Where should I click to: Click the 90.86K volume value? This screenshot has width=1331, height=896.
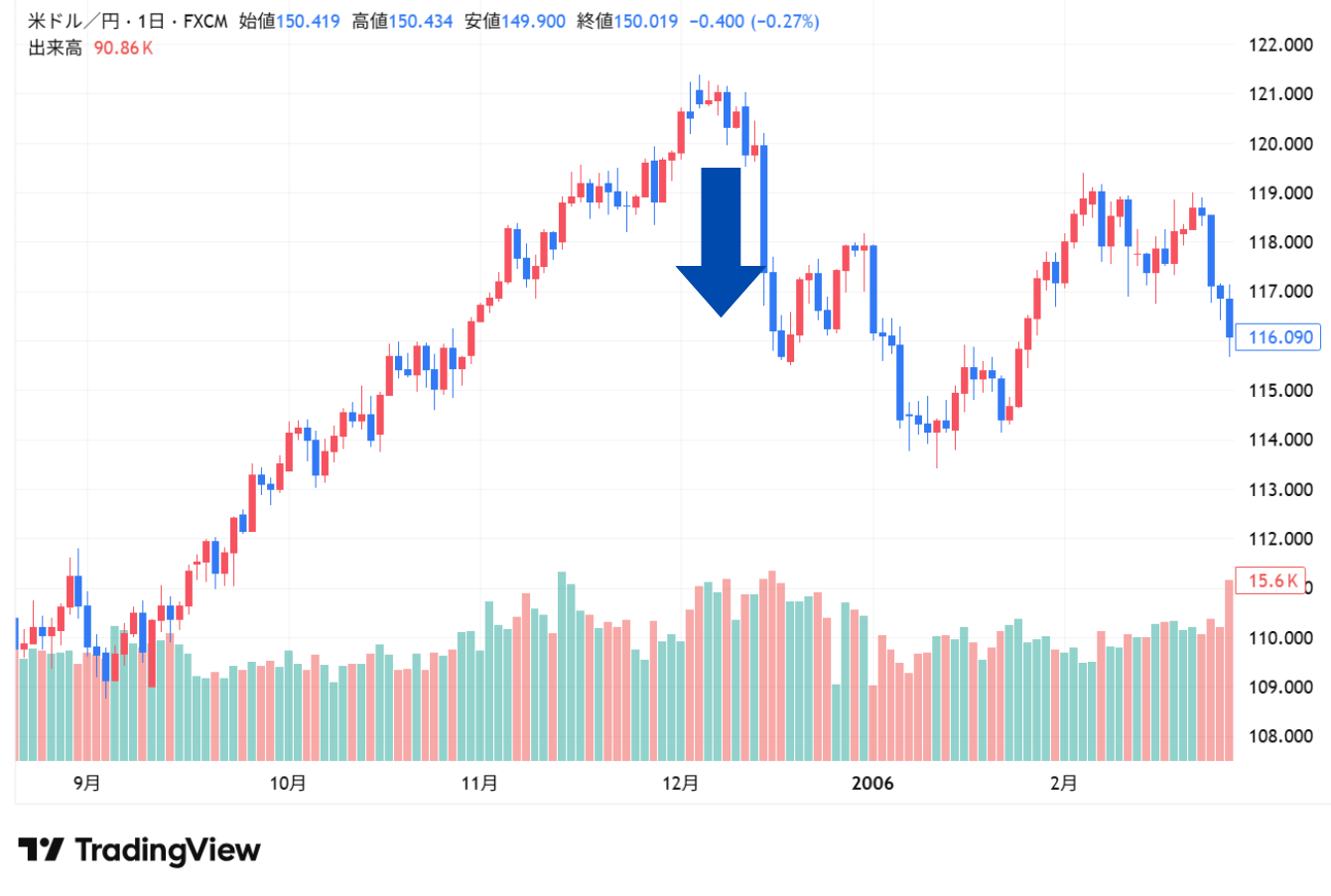[x=123, y=48]
